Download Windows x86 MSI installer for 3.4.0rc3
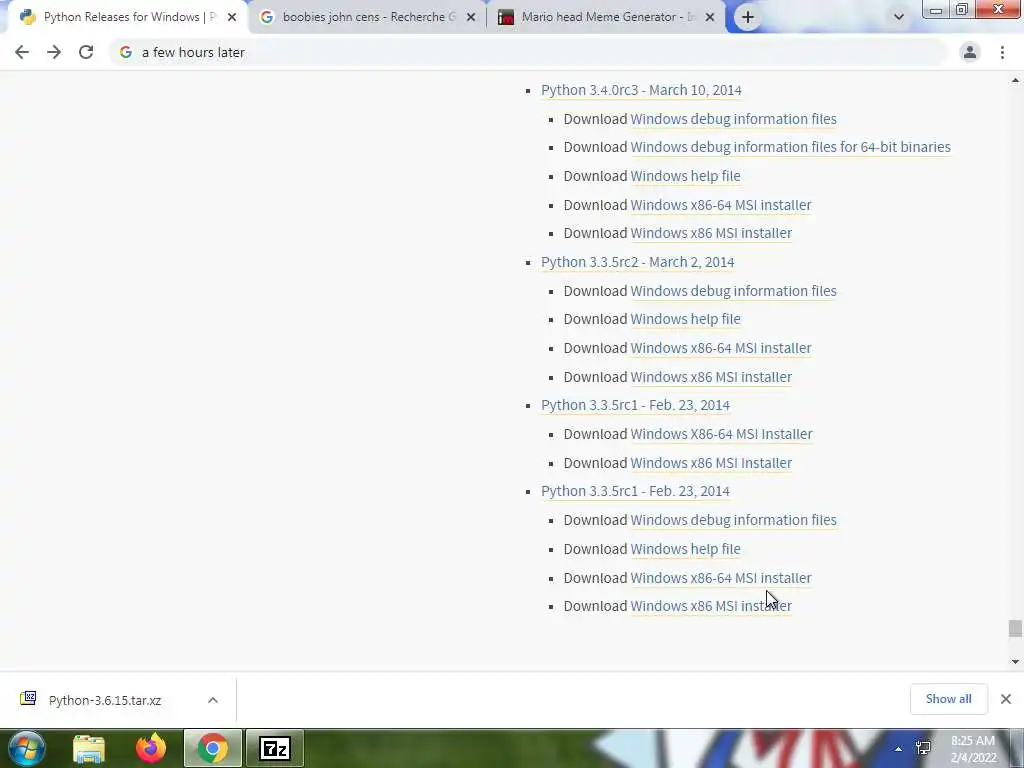The image size is (1024, 768). (711, 233)
